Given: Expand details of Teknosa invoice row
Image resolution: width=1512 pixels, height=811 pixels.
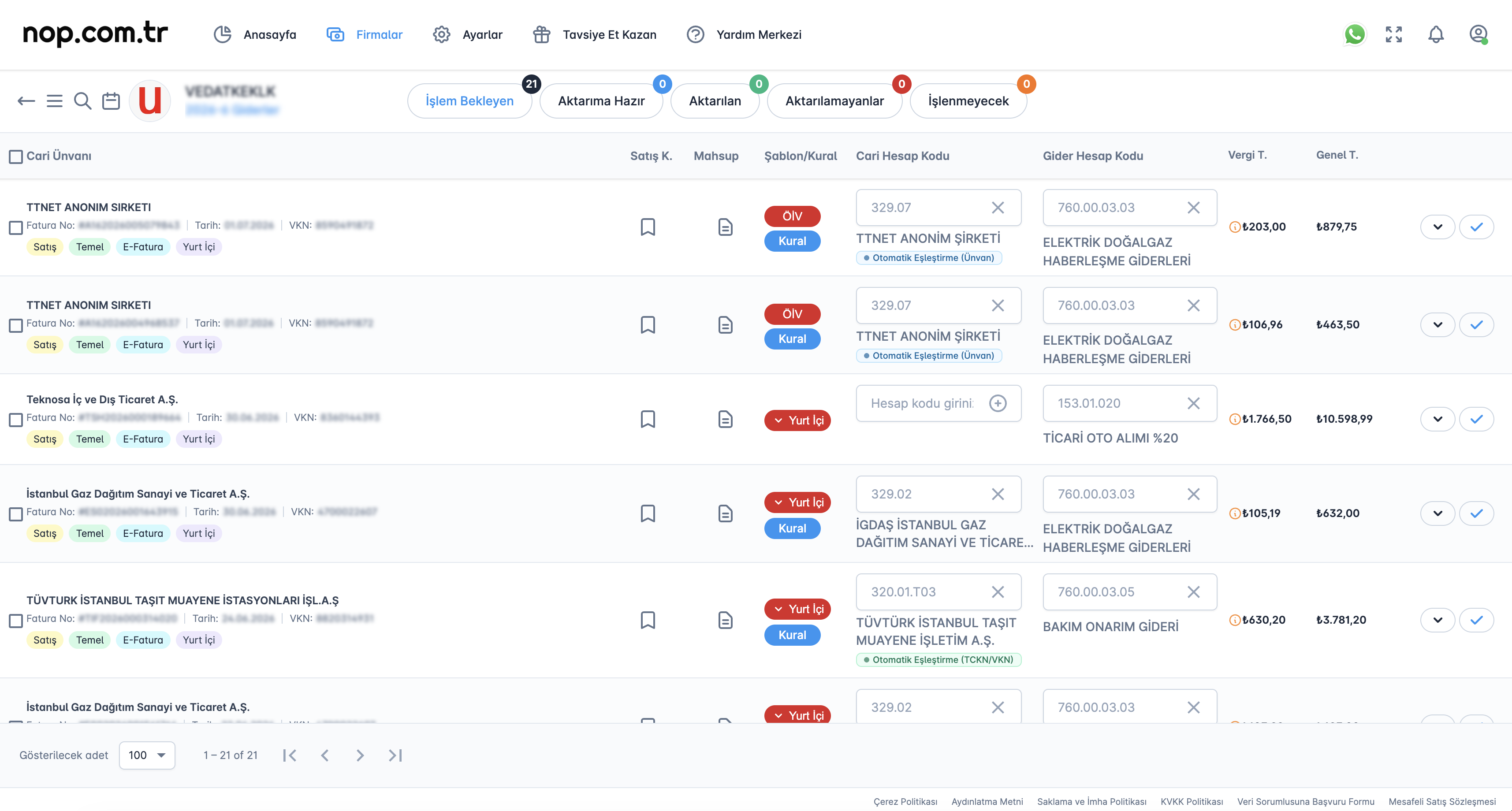Looking at the screenshot, I should pyautogui.click(x=1438, y=419).
